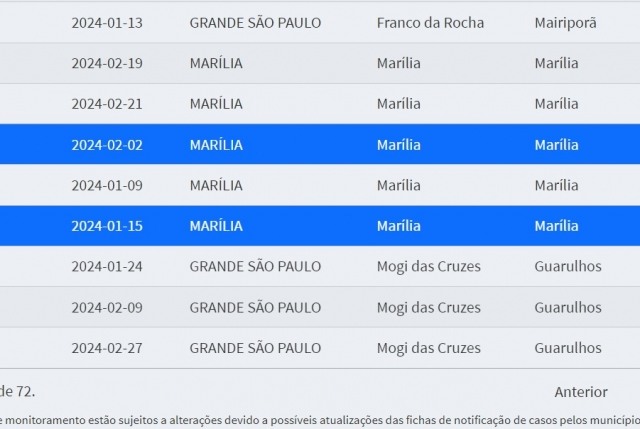Click the Mairiporã municipality cell
This screenshot has width=640, height=429.
pos(565,23)
